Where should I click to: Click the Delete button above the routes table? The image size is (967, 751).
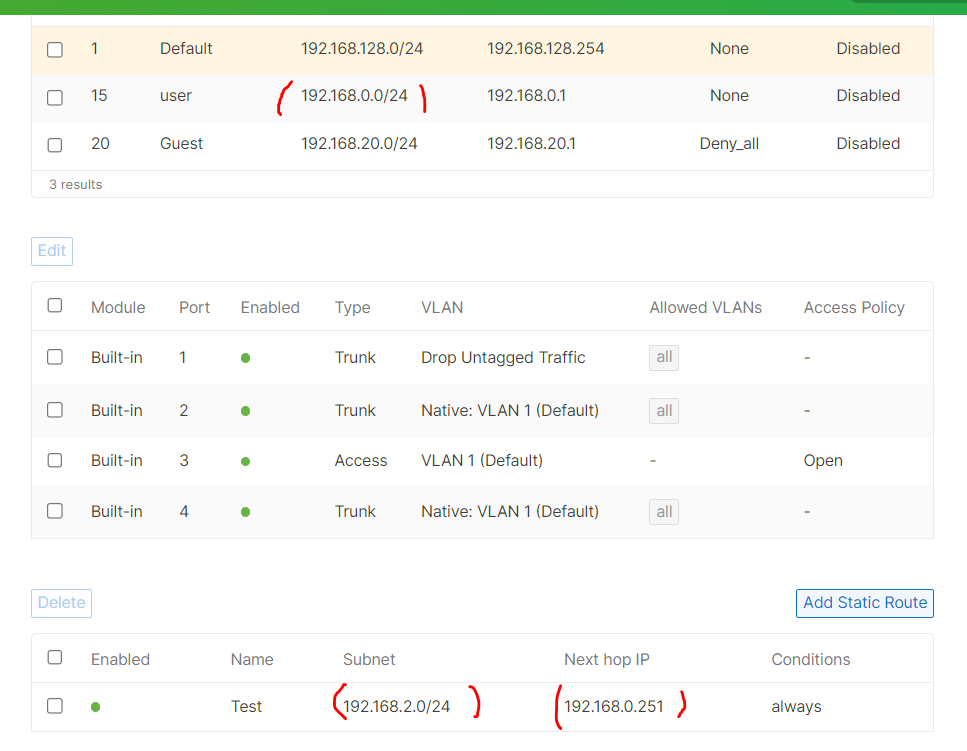[61, 603]
